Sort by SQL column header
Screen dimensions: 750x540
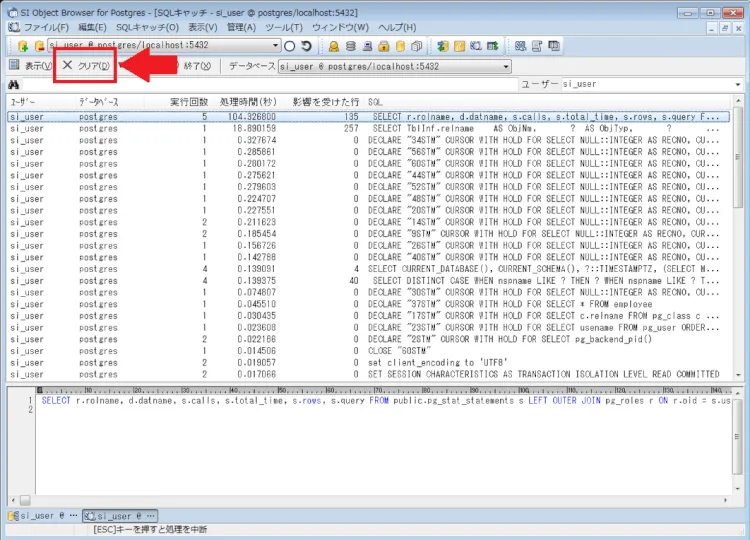tap(545, 102)
